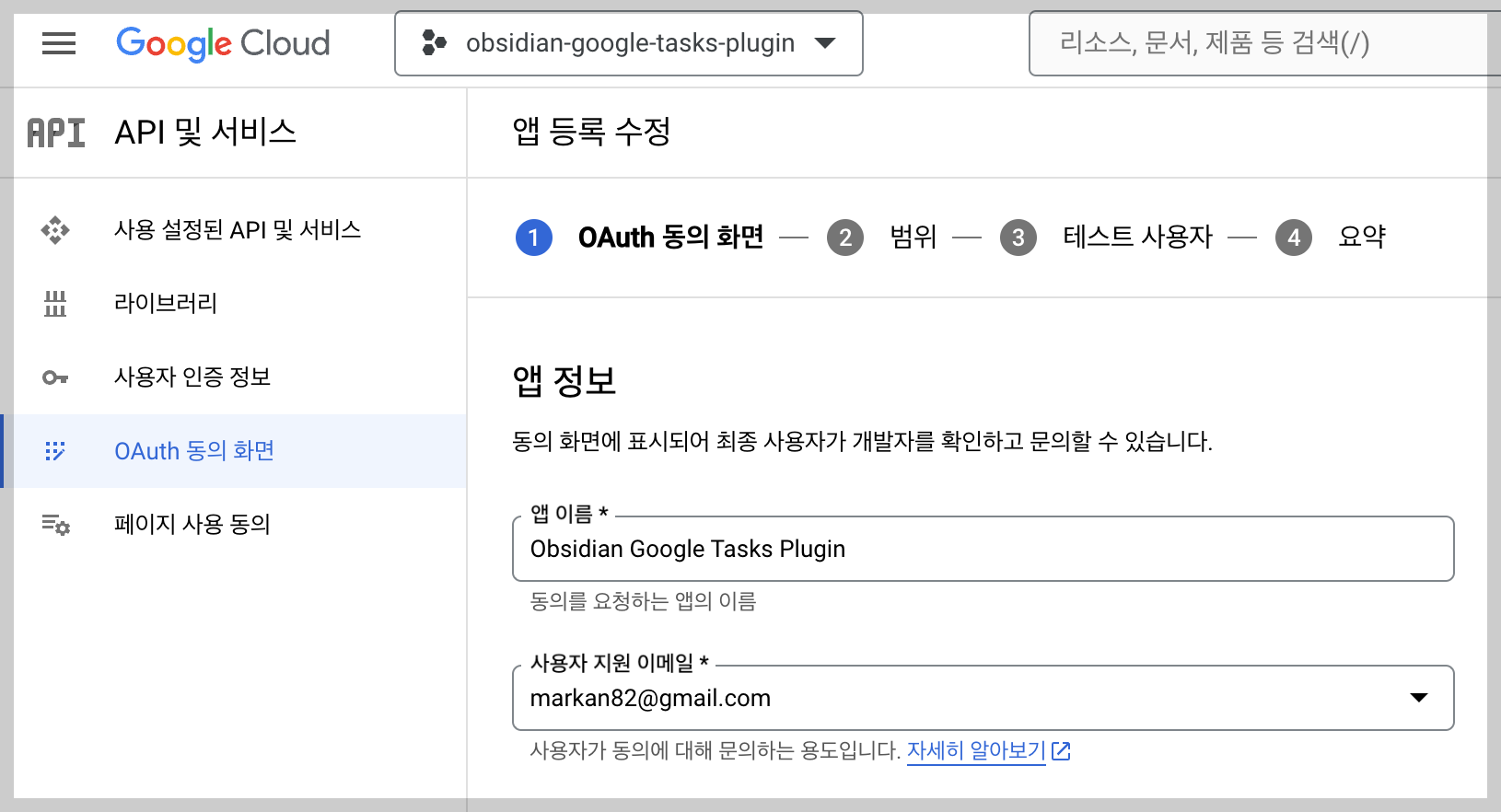Follow the 자세히 알아보기 link
This screenshot has width=1501, height=812.
tap(976, 751)
